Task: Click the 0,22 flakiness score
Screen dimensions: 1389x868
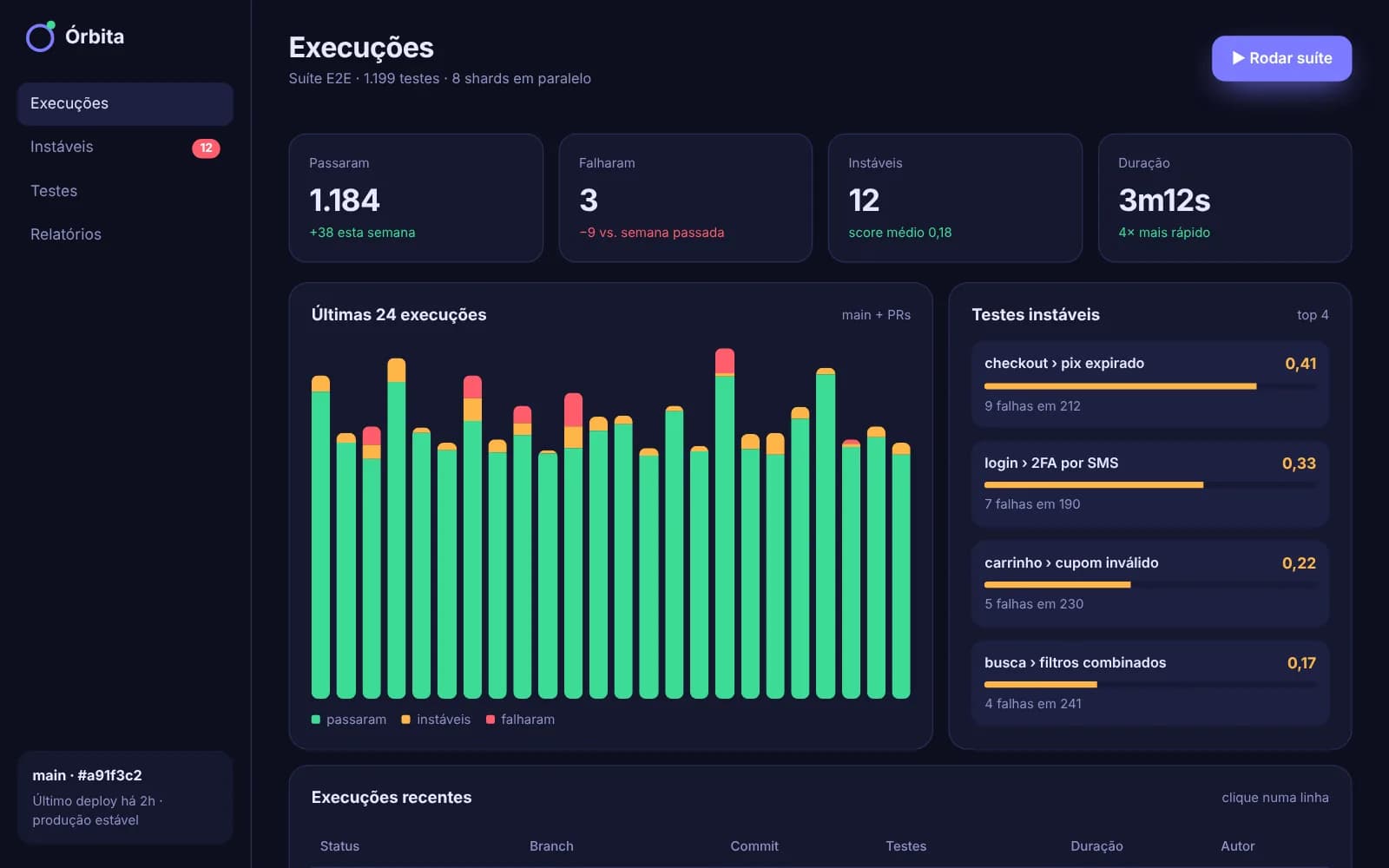Action: [1299, 563]
